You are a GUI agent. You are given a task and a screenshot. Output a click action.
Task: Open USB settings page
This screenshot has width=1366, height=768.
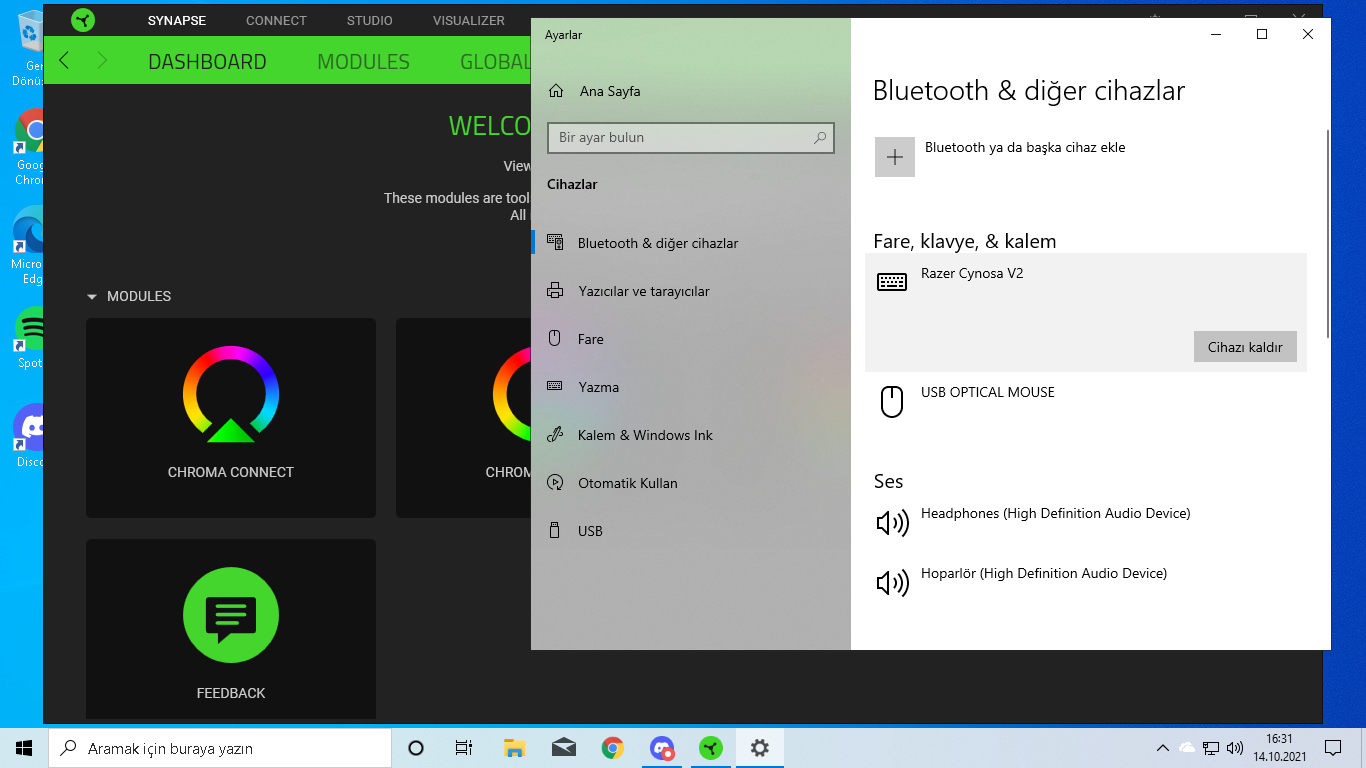point(691,531)
